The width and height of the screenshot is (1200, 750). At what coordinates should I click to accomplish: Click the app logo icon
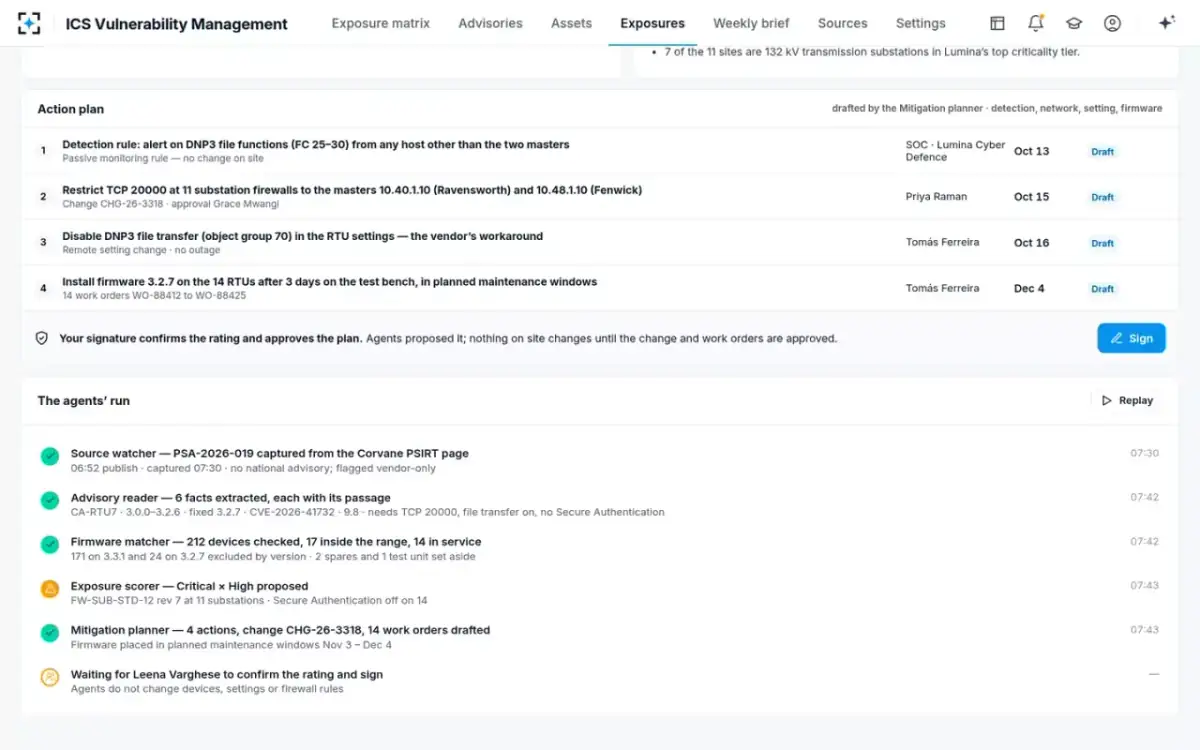pos(29,23)
